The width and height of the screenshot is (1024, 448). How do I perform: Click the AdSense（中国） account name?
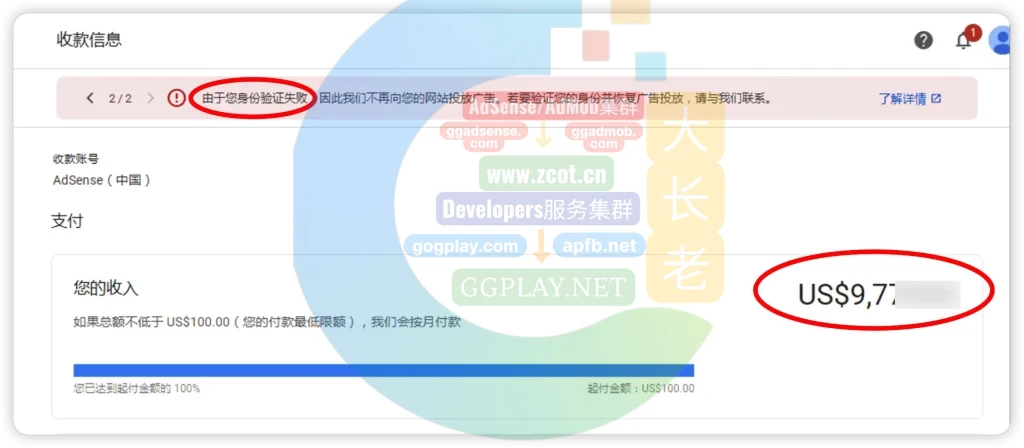point(102,180)
